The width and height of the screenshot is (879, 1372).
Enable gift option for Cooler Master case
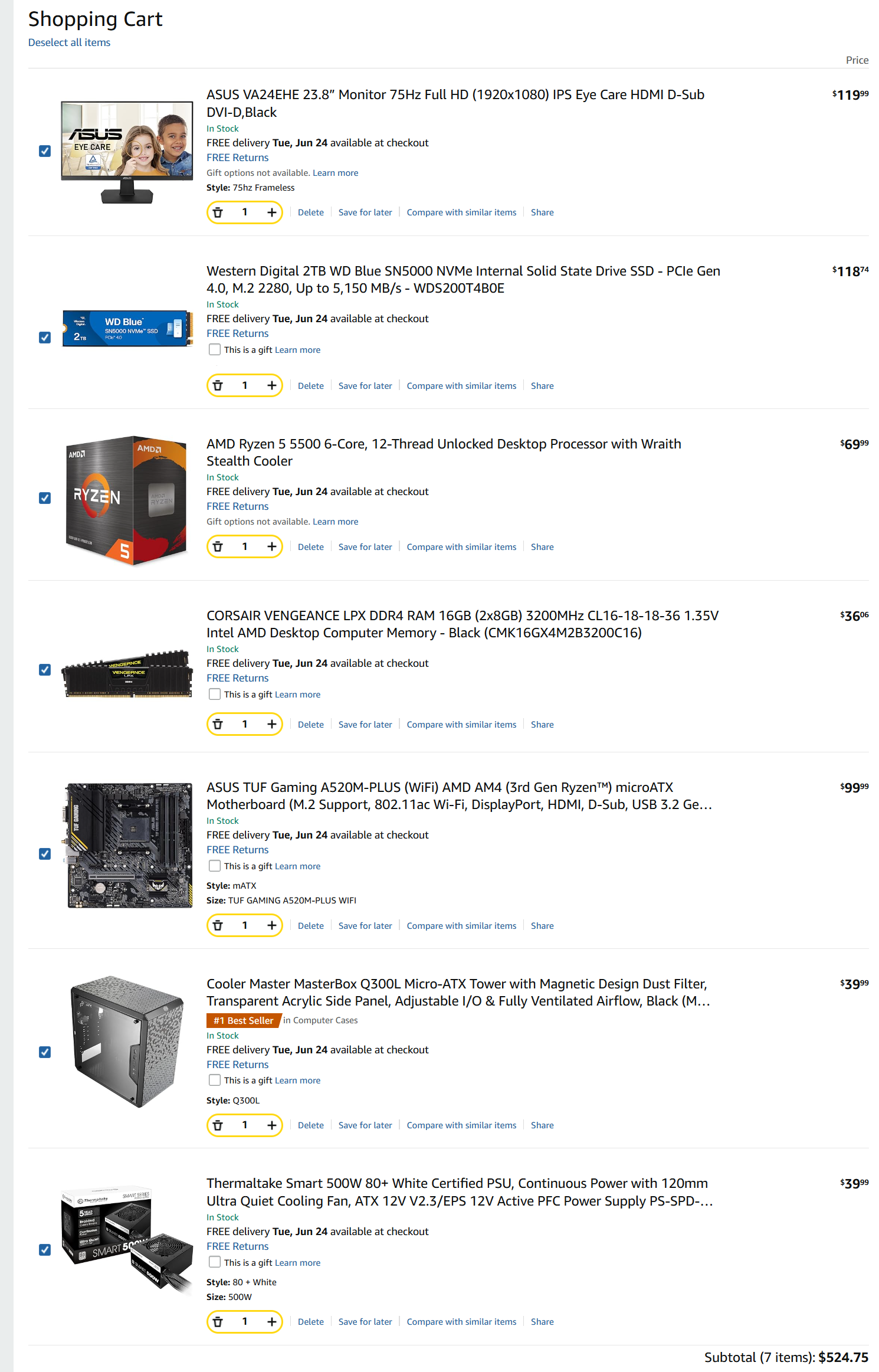pyautogui.click(x=215, y=1080)
